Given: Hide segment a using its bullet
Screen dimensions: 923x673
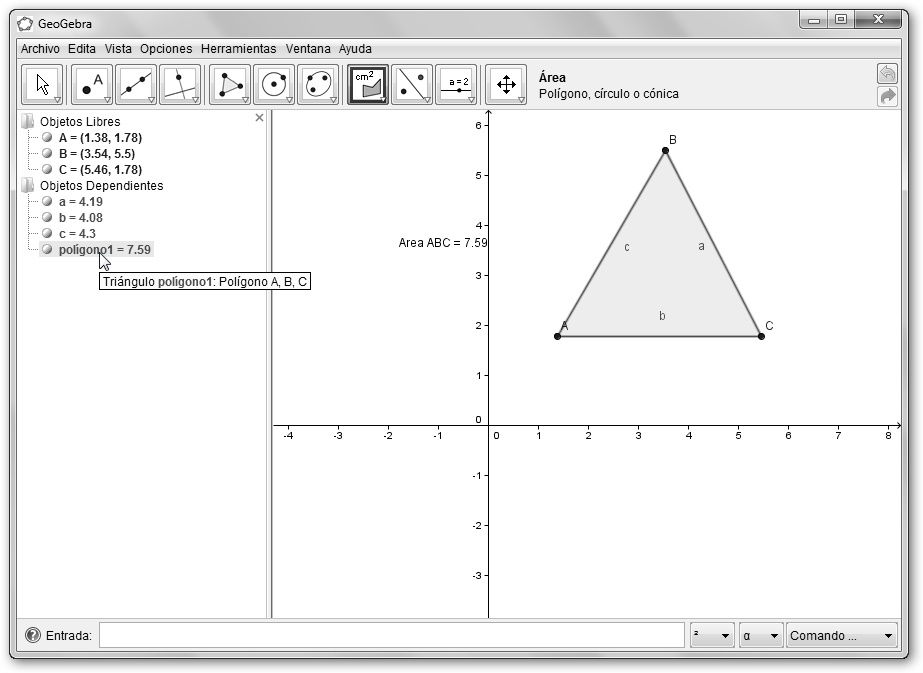Looking at the screenshot, I should tap(47, 202).
